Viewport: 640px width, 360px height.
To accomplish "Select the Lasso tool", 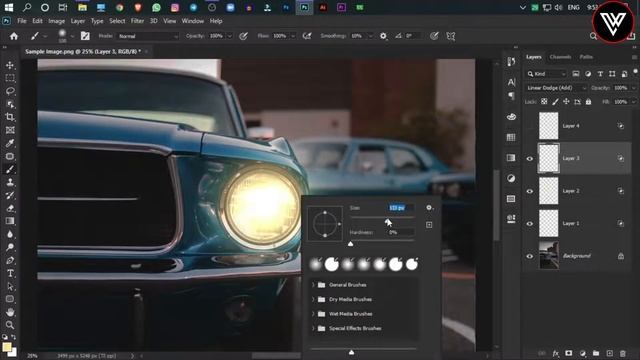I will click(10, 91).
